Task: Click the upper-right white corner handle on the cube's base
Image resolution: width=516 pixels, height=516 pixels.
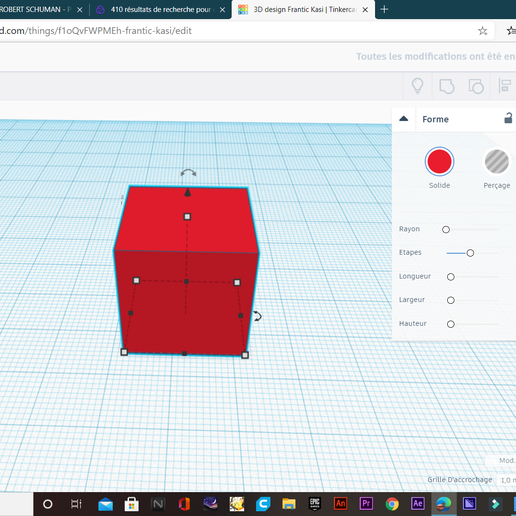Action: 237,283
